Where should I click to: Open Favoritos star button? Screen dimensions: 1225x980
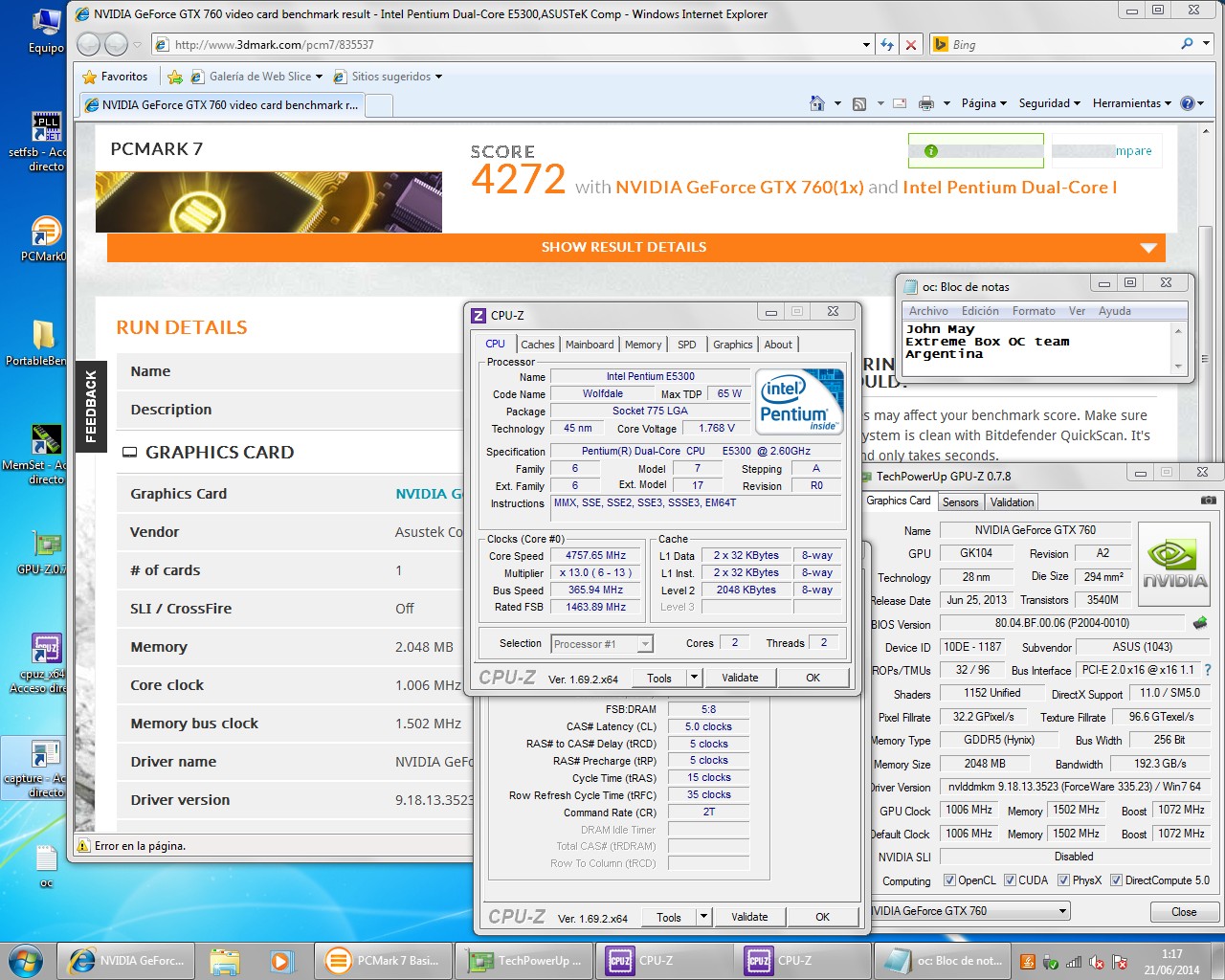coord(116,77)
